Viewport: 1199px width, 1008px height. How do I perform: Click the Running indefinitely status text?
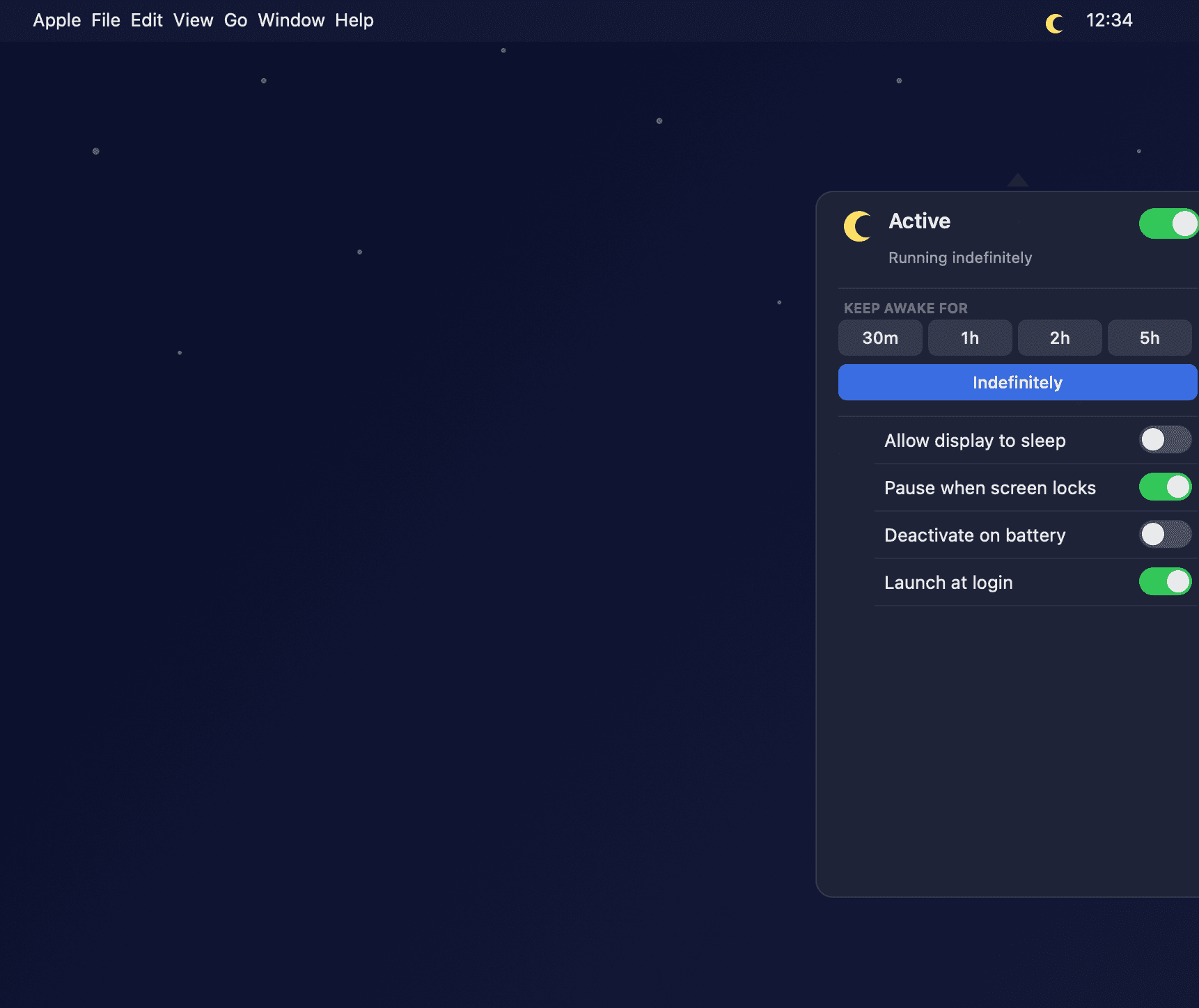coord(960,258)
